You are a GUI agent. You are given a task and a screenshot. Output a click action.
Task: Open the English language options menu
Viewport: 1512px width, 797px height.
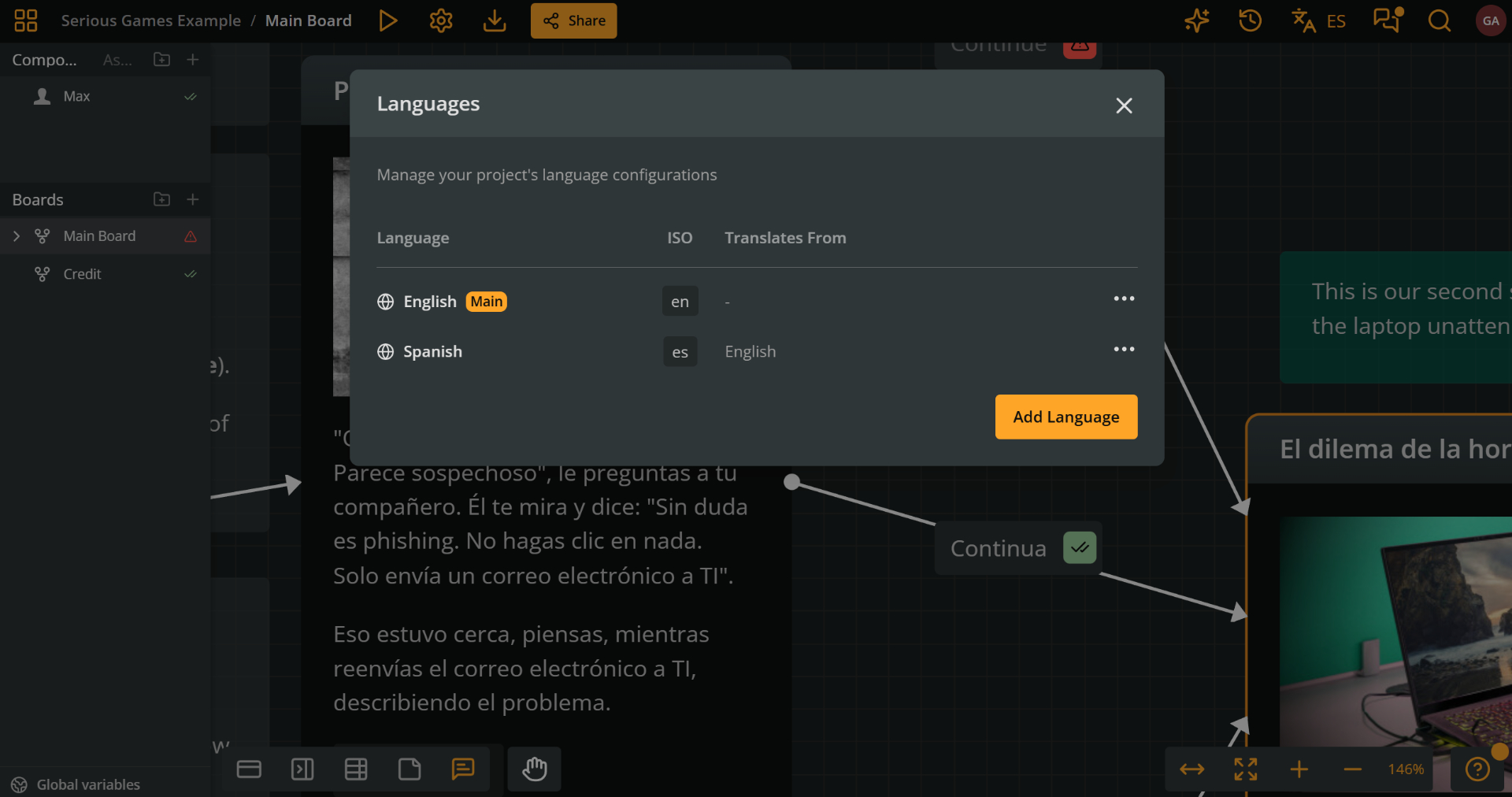pos(1124,298)
